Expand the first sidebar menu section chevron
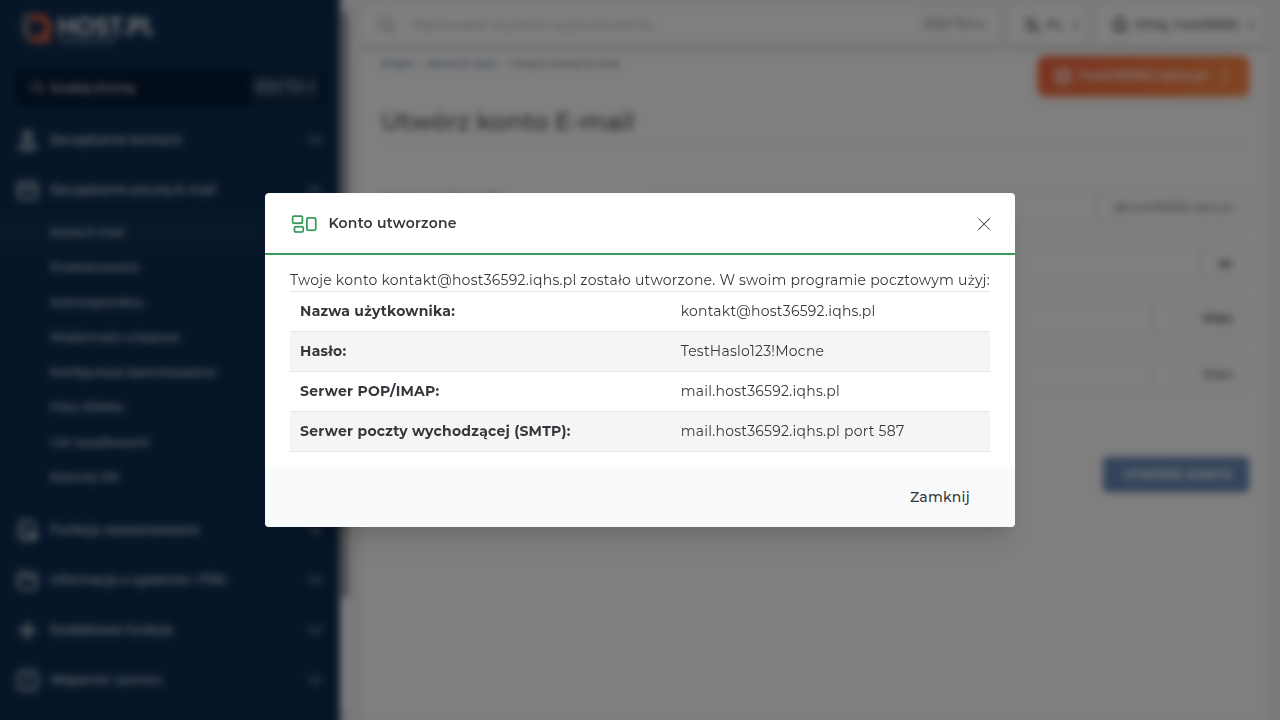This screenshot has height=720, width=1280. (x=314, y=141)
